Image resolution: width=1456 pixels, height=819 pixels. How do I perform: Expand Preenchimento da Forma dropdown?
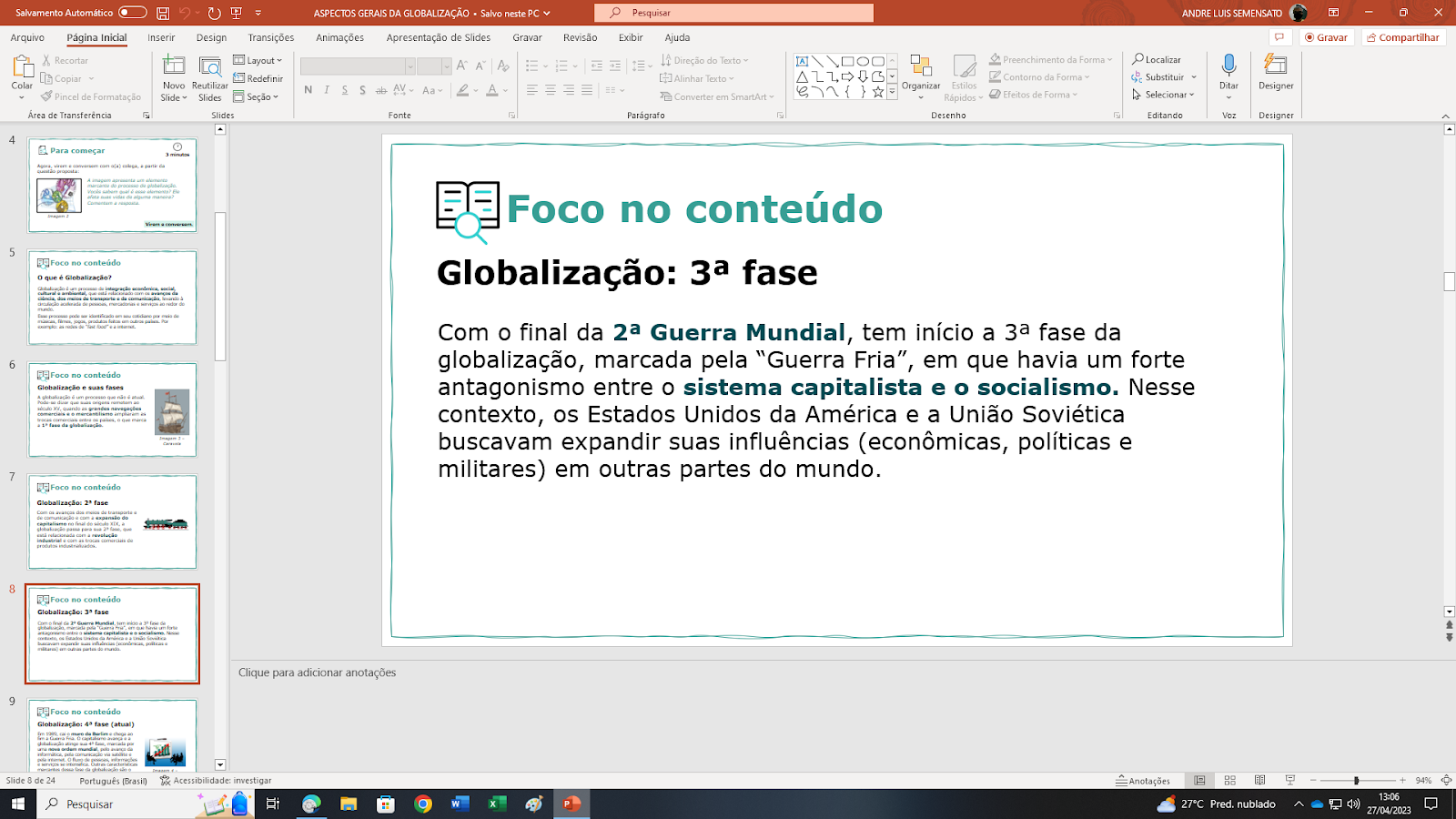(x=1052, y=59)
